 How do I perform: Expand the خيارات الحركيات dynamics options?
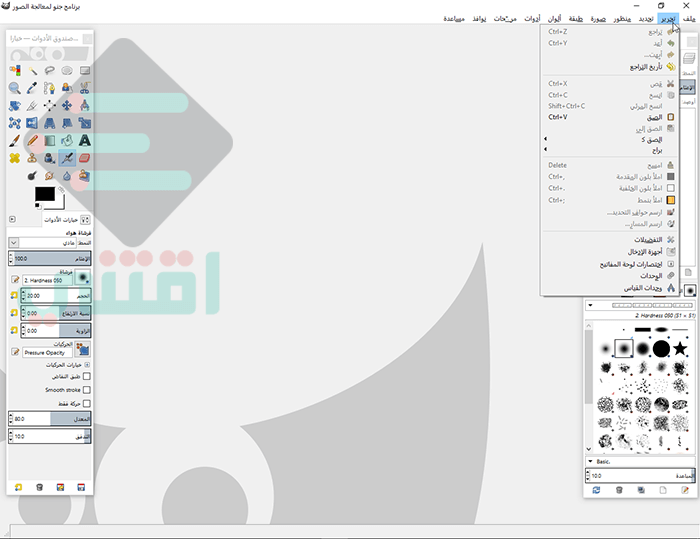(x=87, y=365)
